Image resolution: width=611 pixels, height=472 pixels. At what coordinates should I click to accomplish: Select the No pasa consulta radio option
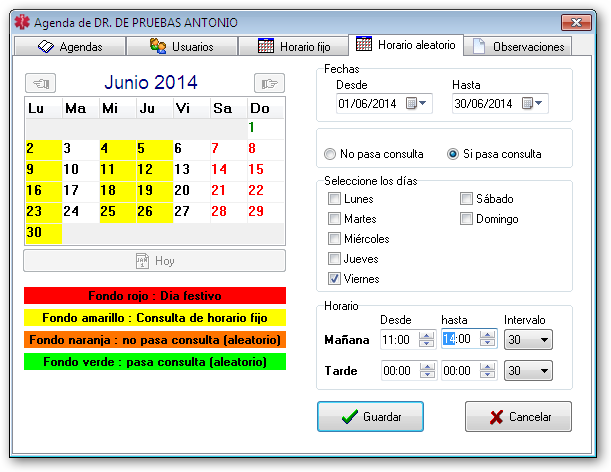tap(330, 154)
